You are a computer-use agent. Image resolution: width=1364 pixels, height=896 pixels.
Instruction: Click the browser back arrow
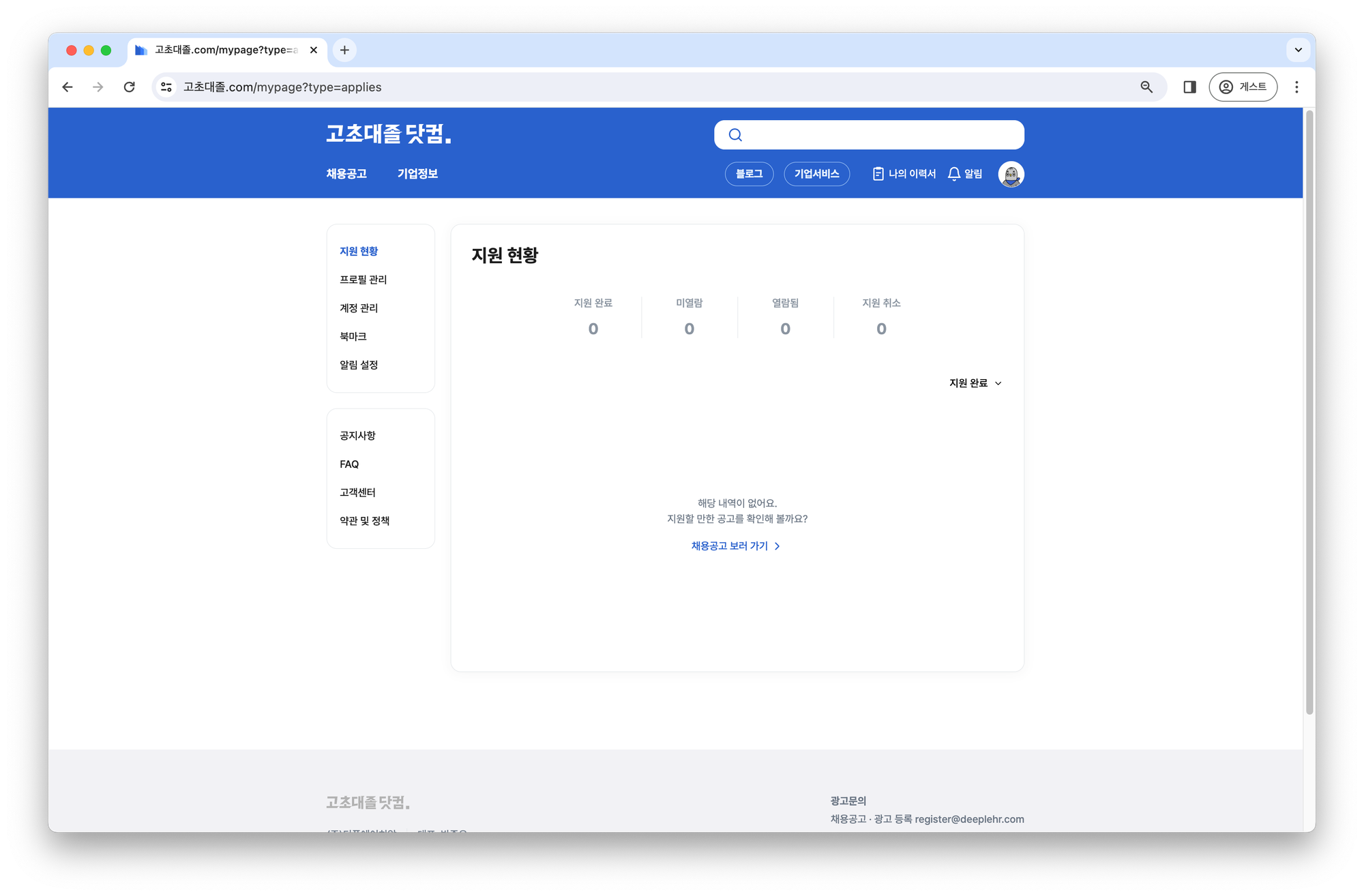[x=68, y=87]
